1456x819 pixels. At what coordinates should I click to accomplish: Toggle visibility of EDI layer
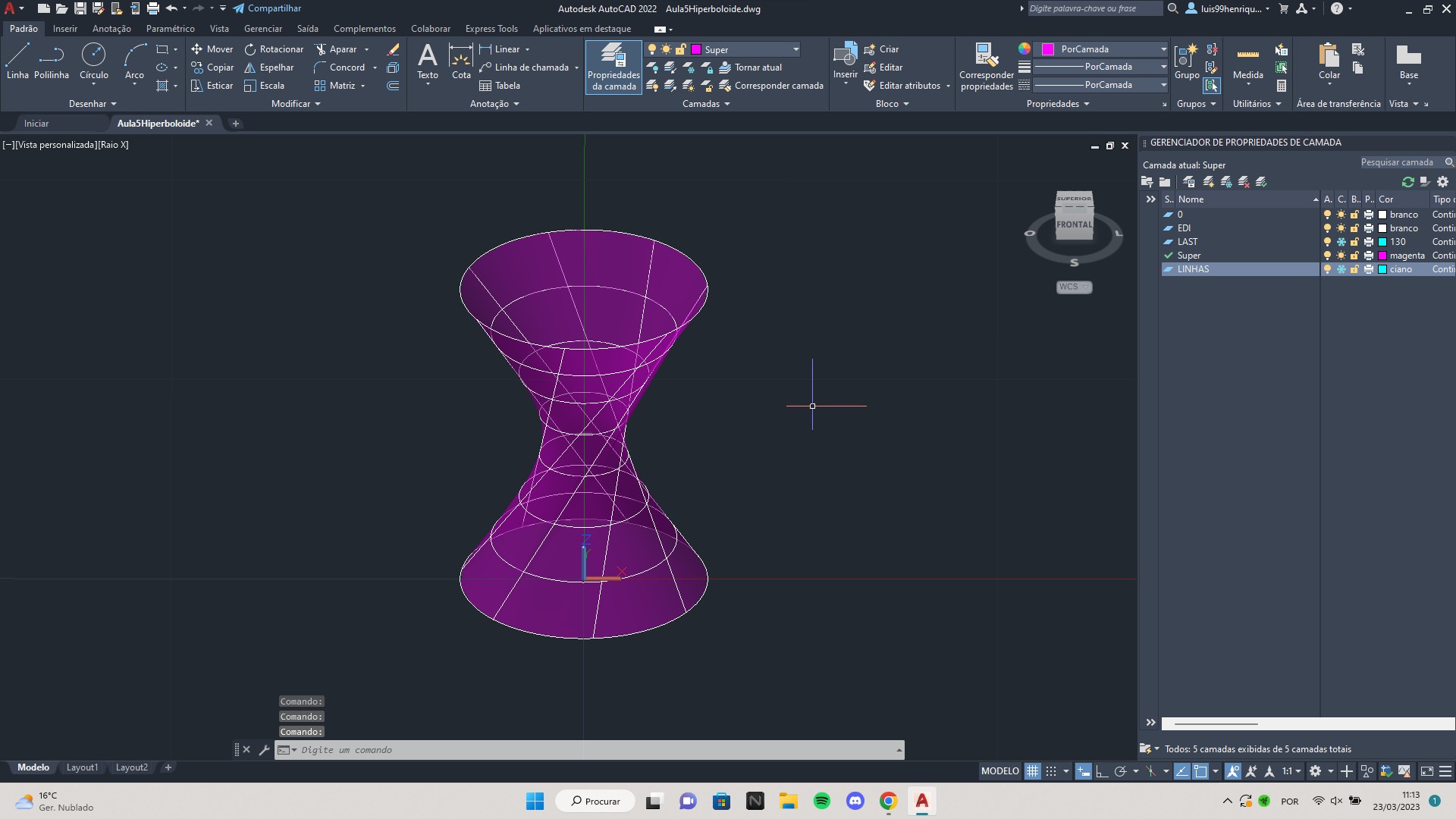(x=1326, y=227)
